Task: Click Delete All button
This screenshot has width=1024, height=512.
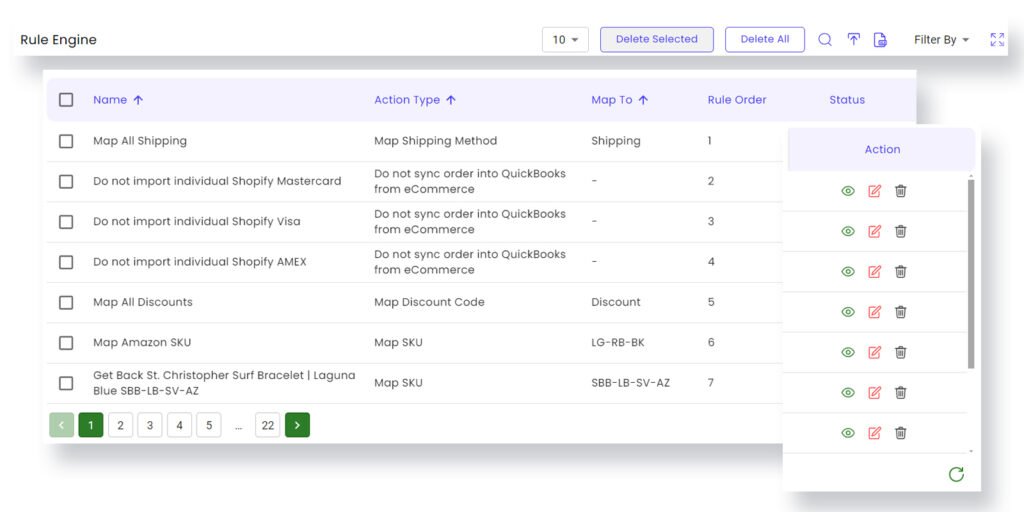Action: [x=765, y=39]
